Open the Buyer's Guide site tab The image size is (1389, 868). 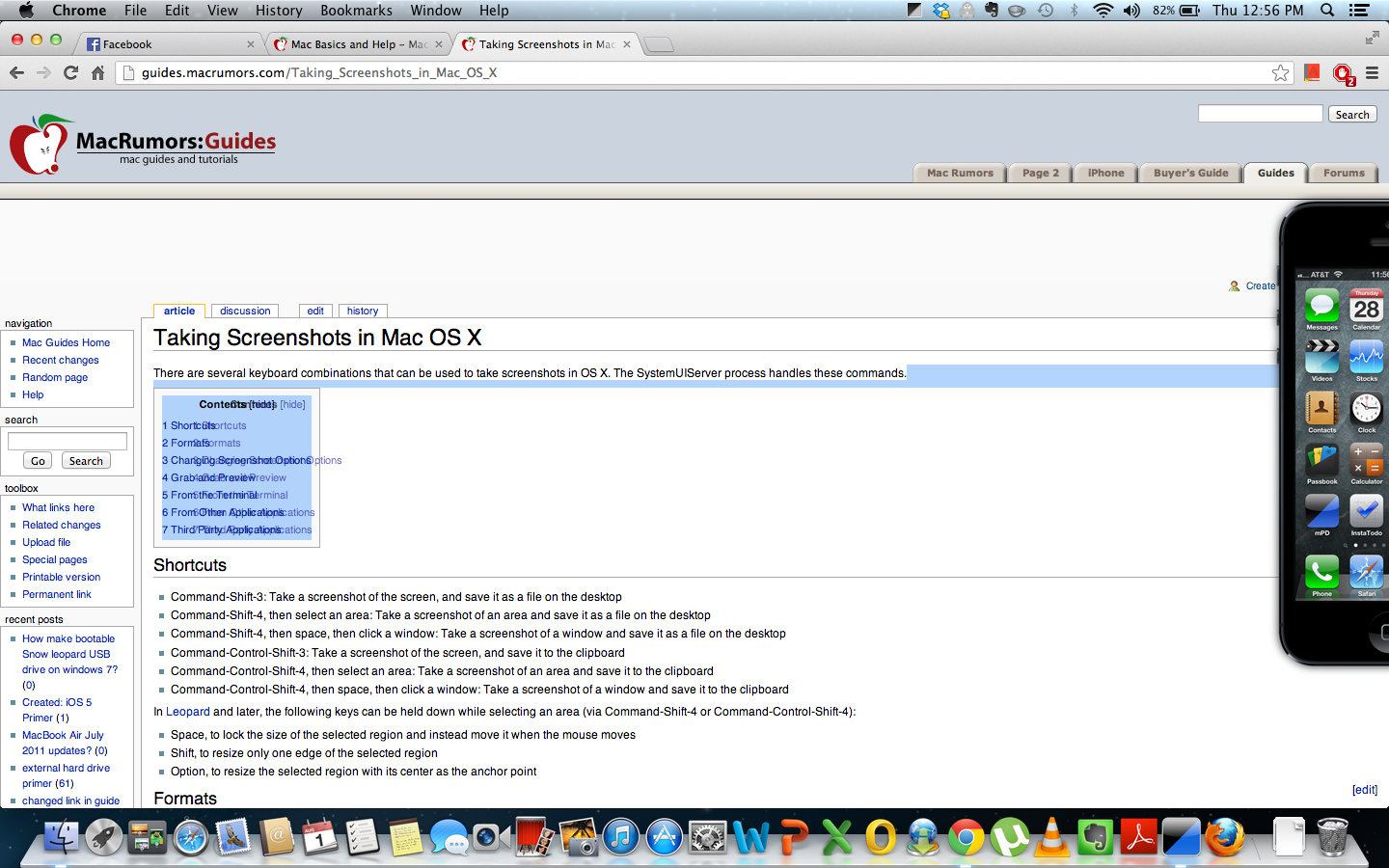pyautogui.click(x=1190, y=173)
